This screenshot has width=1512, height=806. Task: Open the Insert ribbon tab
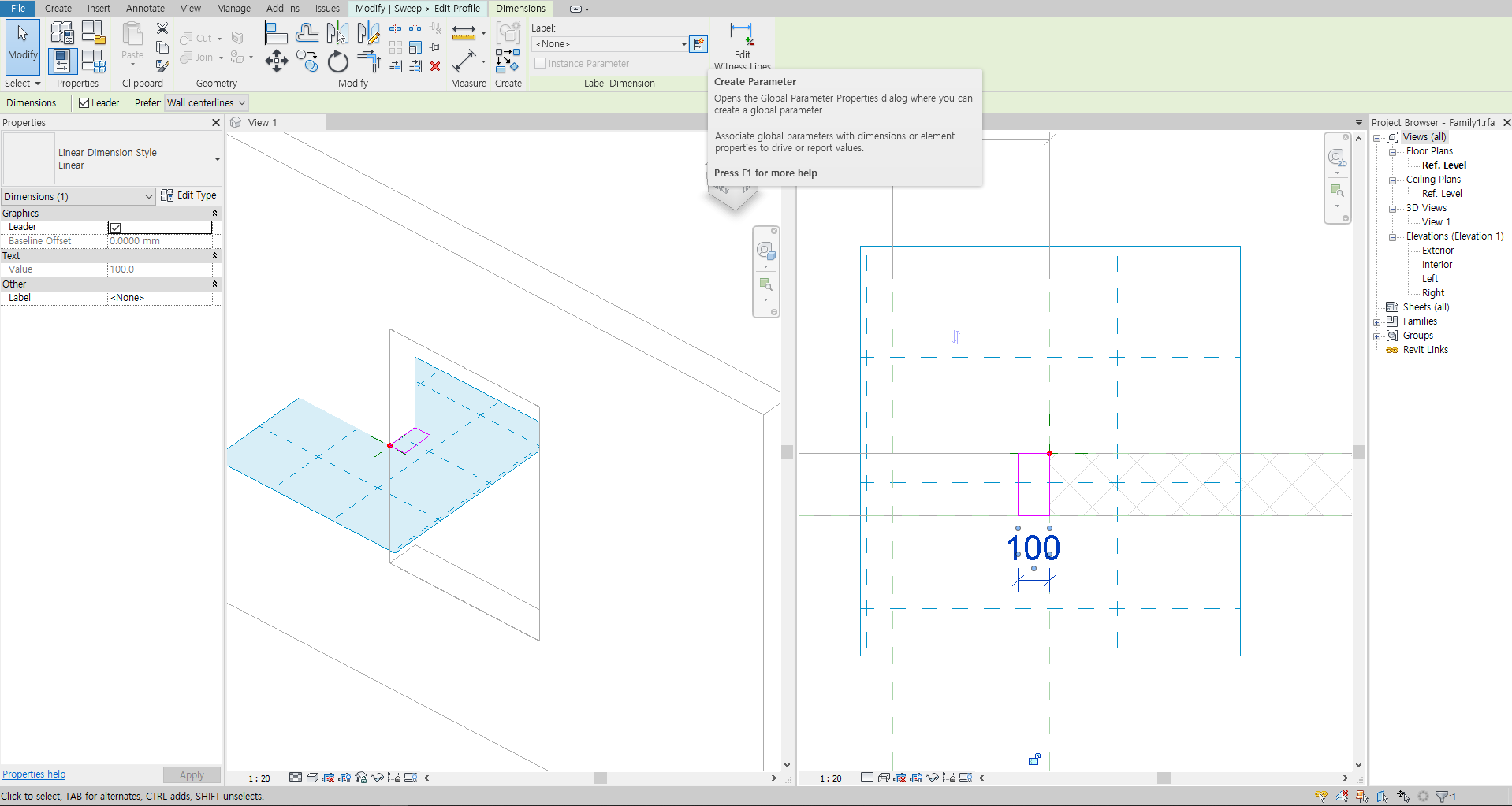coord(99,8)
